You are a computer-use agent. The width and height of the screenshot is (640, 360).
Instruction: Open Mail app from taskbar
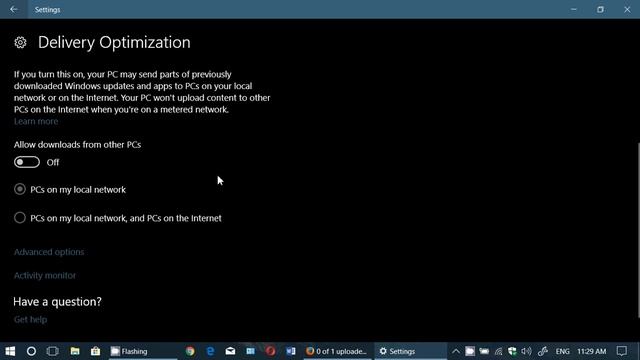(230, 351)
